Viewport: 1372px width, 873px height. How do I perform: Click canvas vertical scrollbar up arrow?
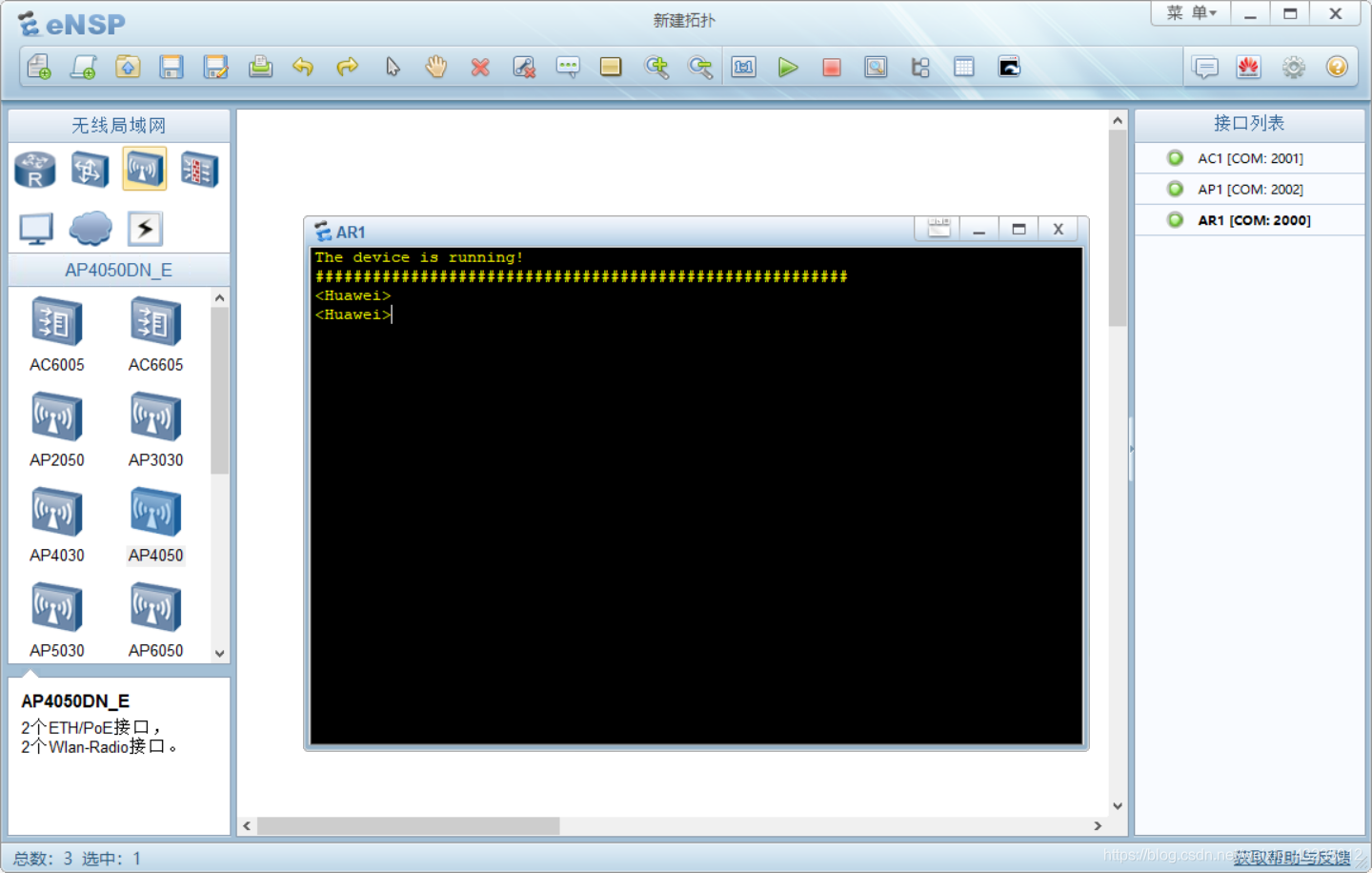coord(1118,121)
